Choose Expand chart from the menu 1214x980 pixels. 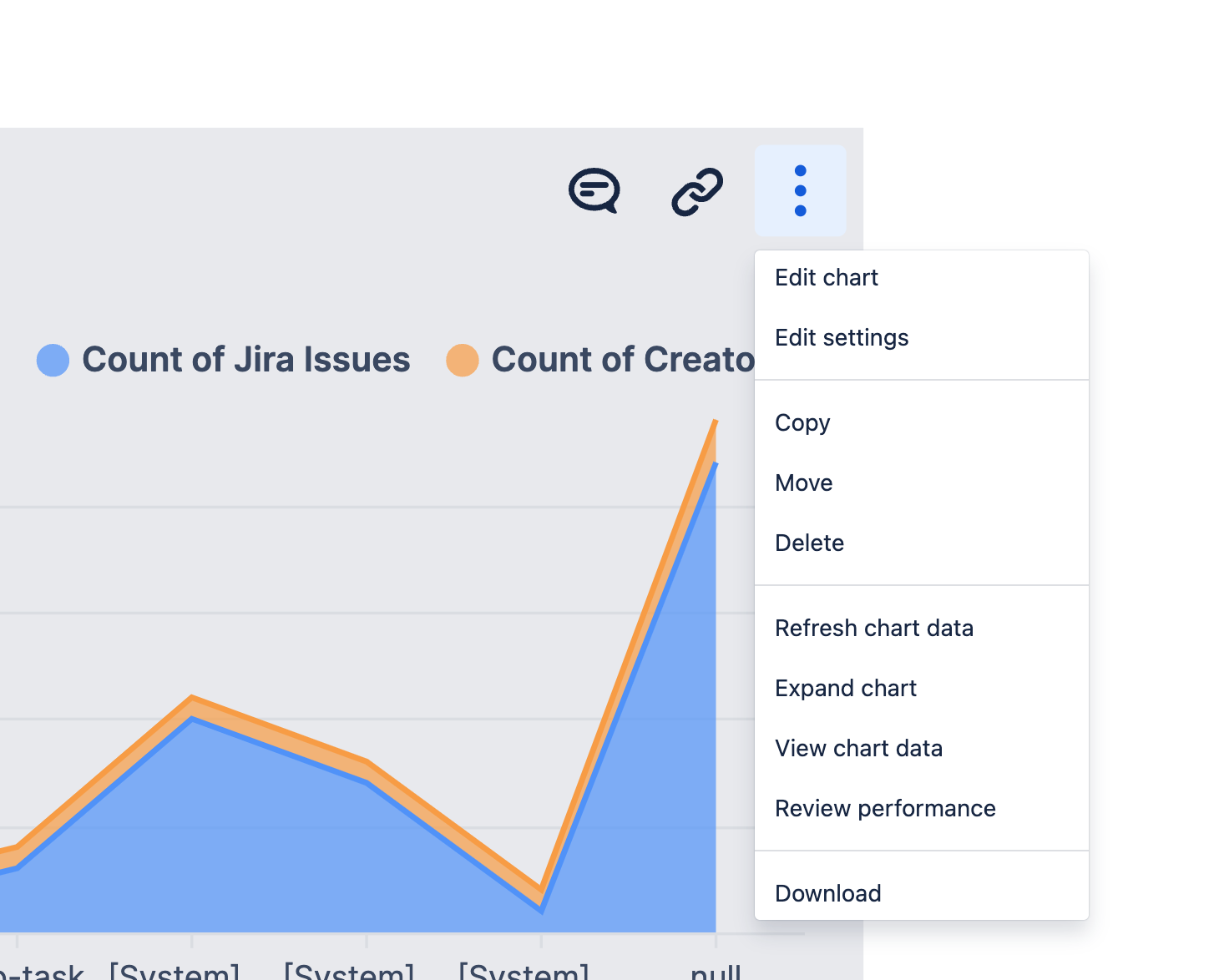[x=846, y=688]
